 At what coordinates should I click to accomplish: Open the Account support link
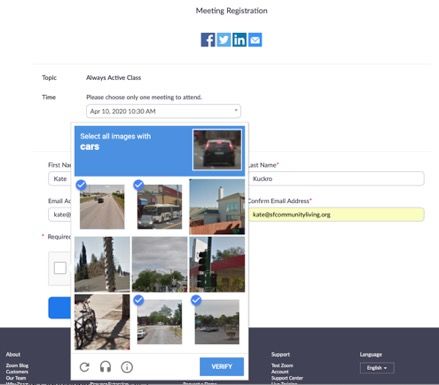[280, 372]
